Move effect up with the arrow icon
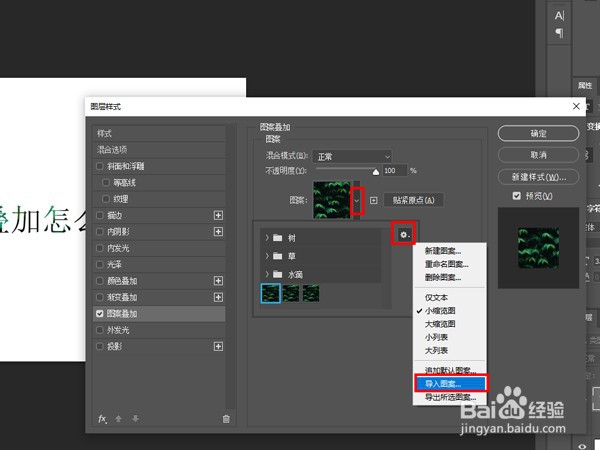This screenshot has height=450, width=600. tap(119, 419)
